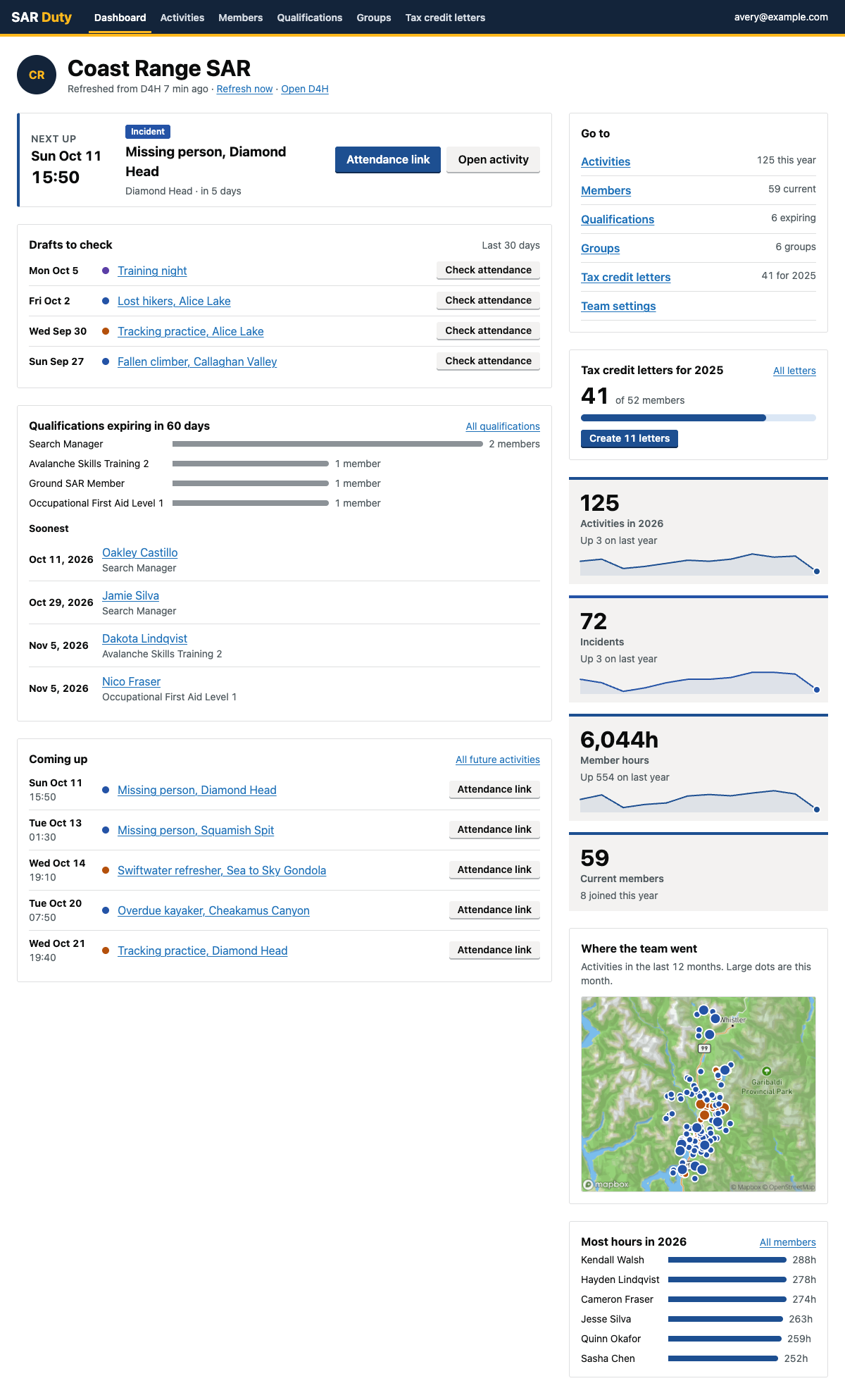View All qualifications

click(x=503, y=426)
